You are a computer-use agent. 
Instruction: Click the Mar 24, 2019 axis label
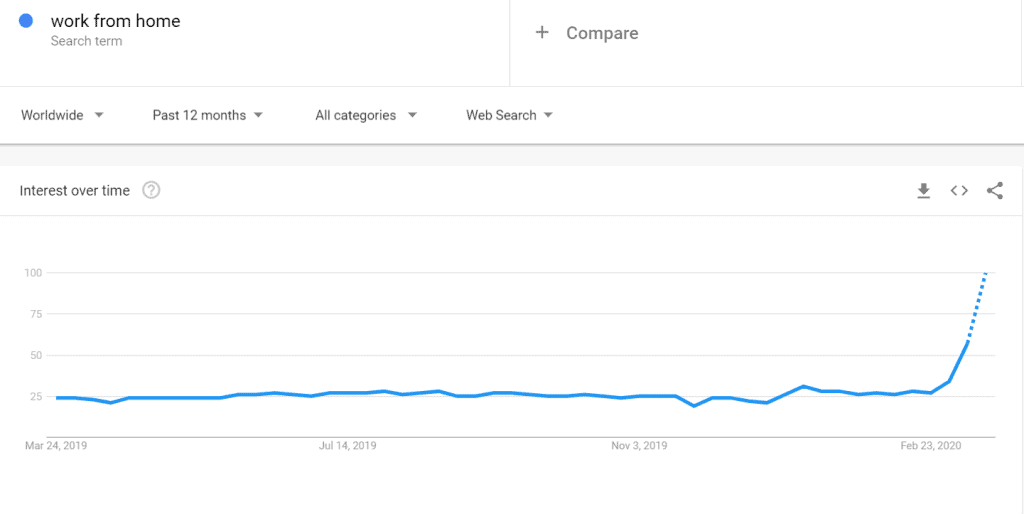(56, 446)
